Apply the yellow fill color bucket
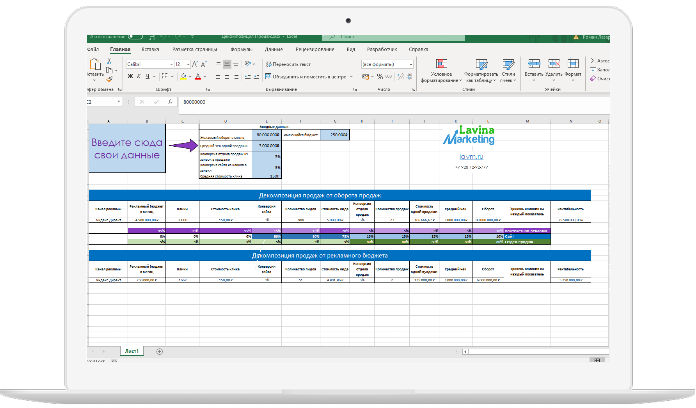 tap(183, 77)
